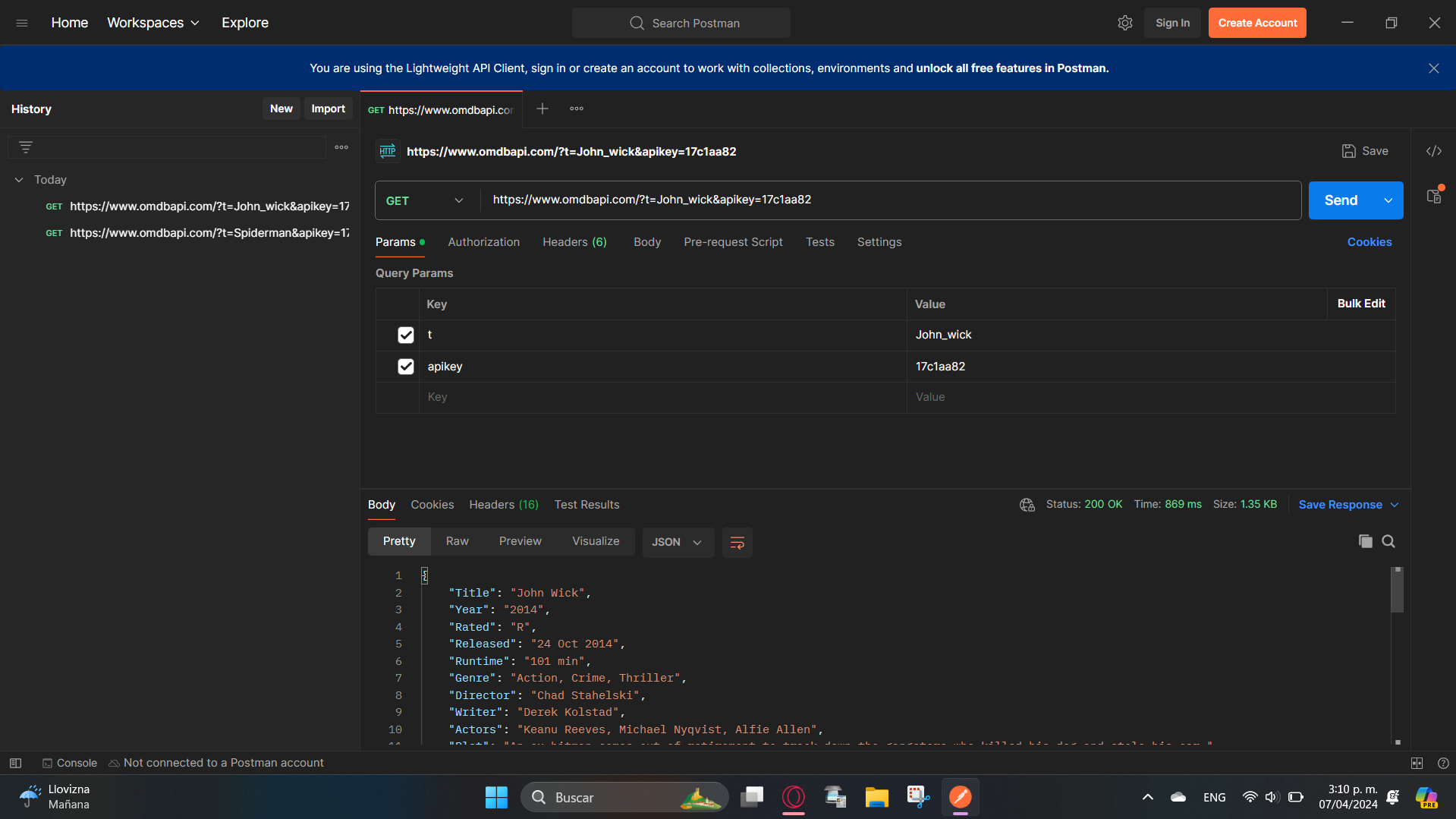The image size is (1456, 819).
Task: Click the network globe icon
Action: [1027, 505]
